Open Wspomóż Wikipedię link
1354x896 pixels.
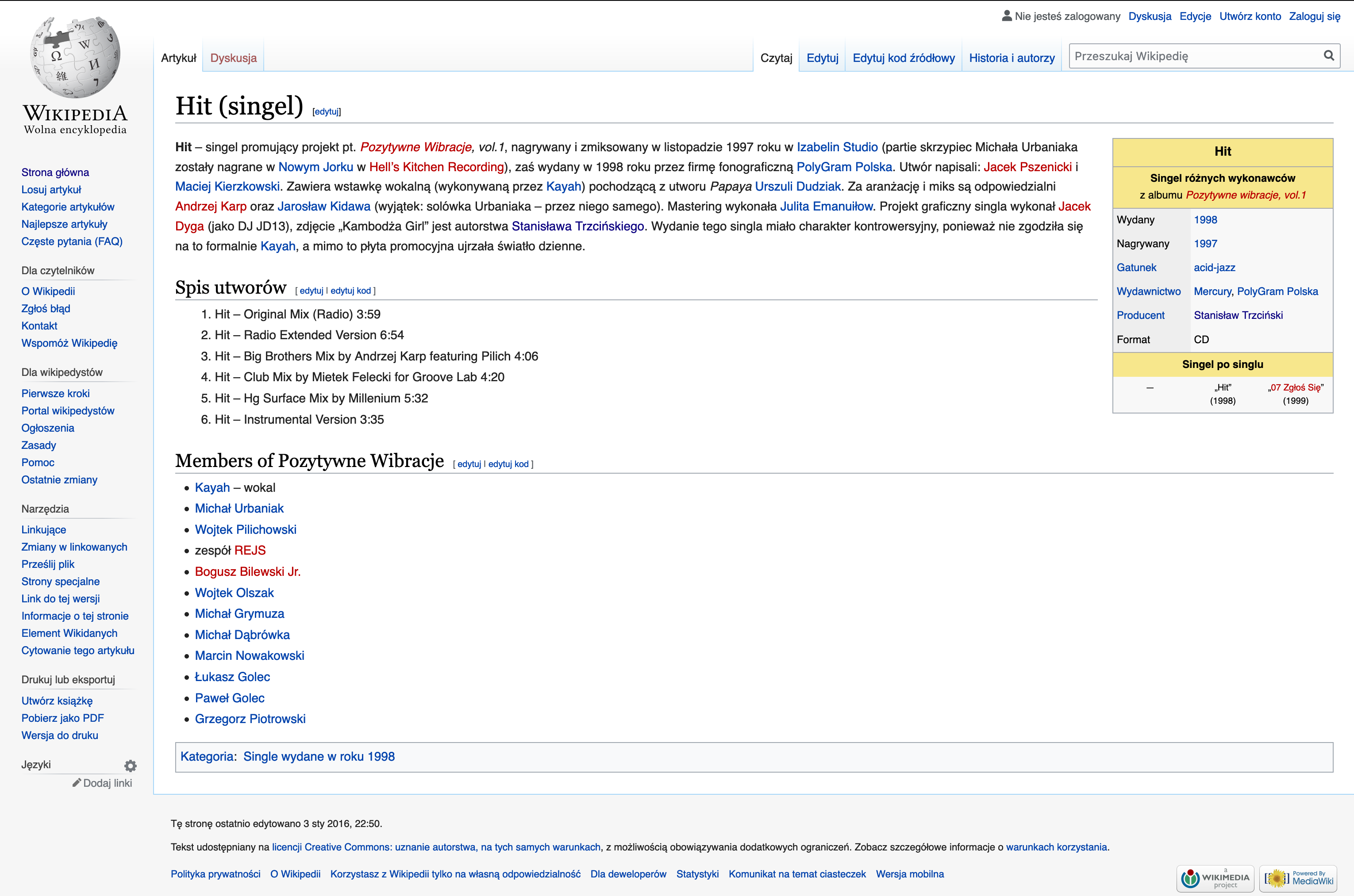click(x=69, y=343)
